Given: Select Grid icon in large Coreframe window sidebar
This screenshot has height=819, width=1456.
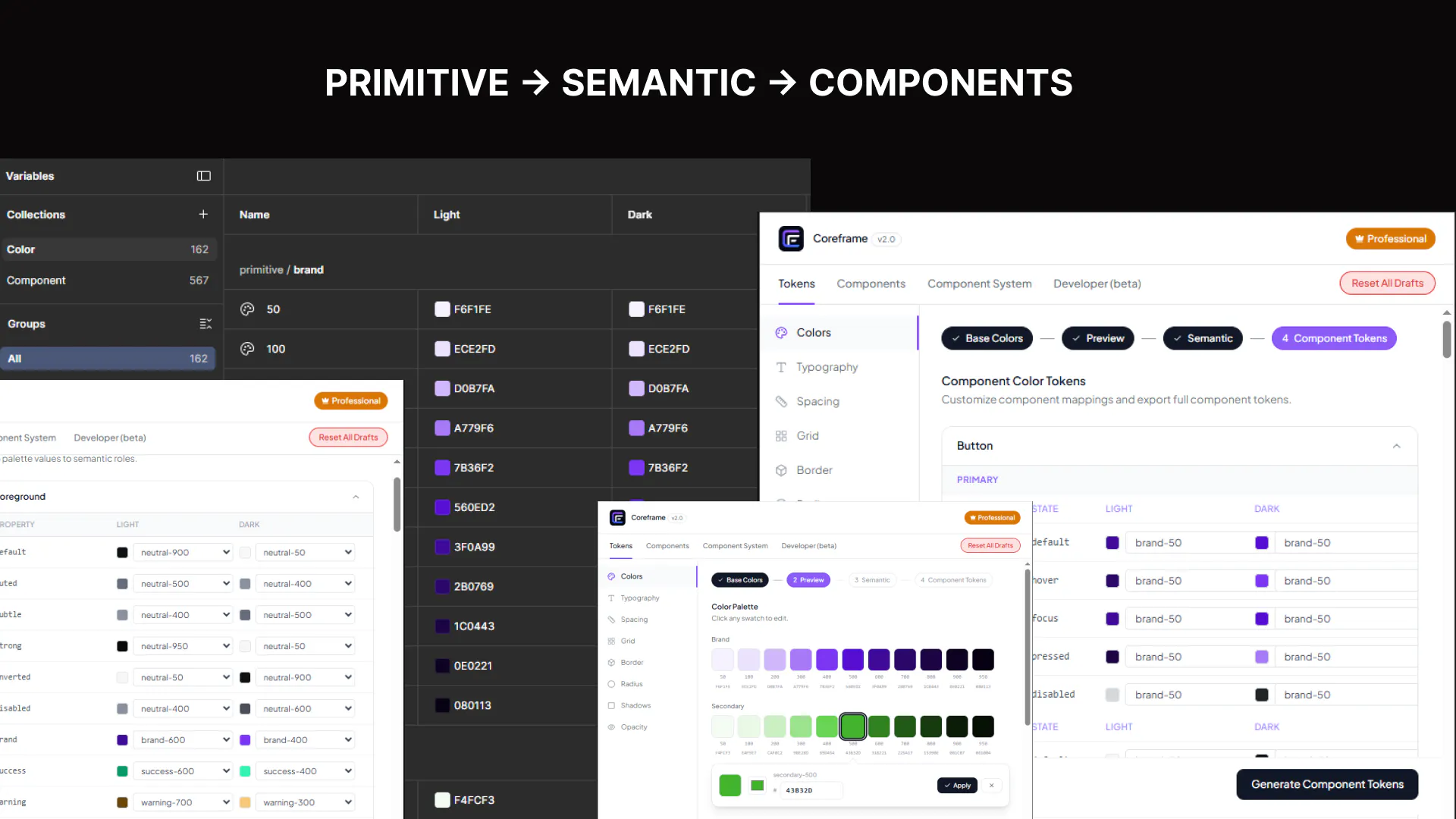Looking at the screenshot, I should [781, 436].
